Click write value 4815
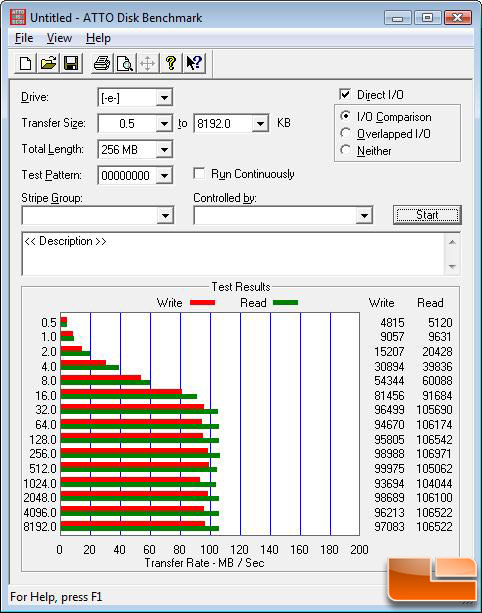The height and width of the screenshot is (613, 482). tap(392, 323)
